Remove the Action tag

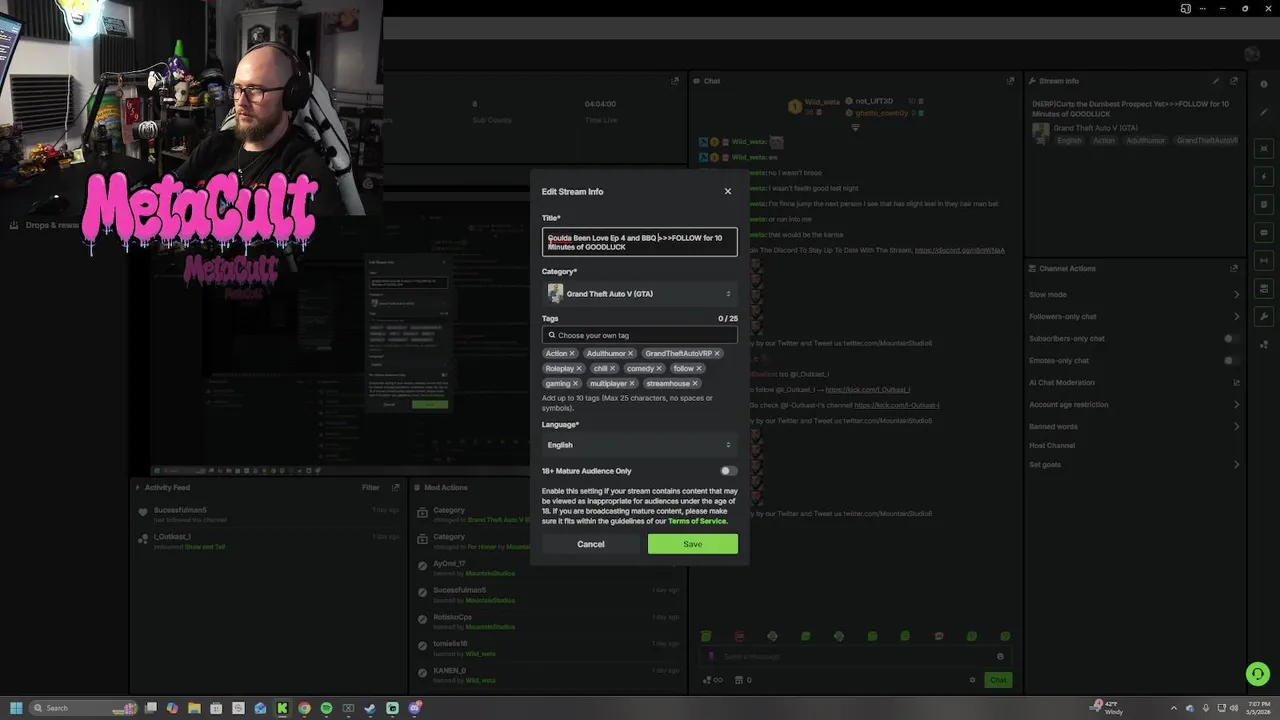pos(572,353)
